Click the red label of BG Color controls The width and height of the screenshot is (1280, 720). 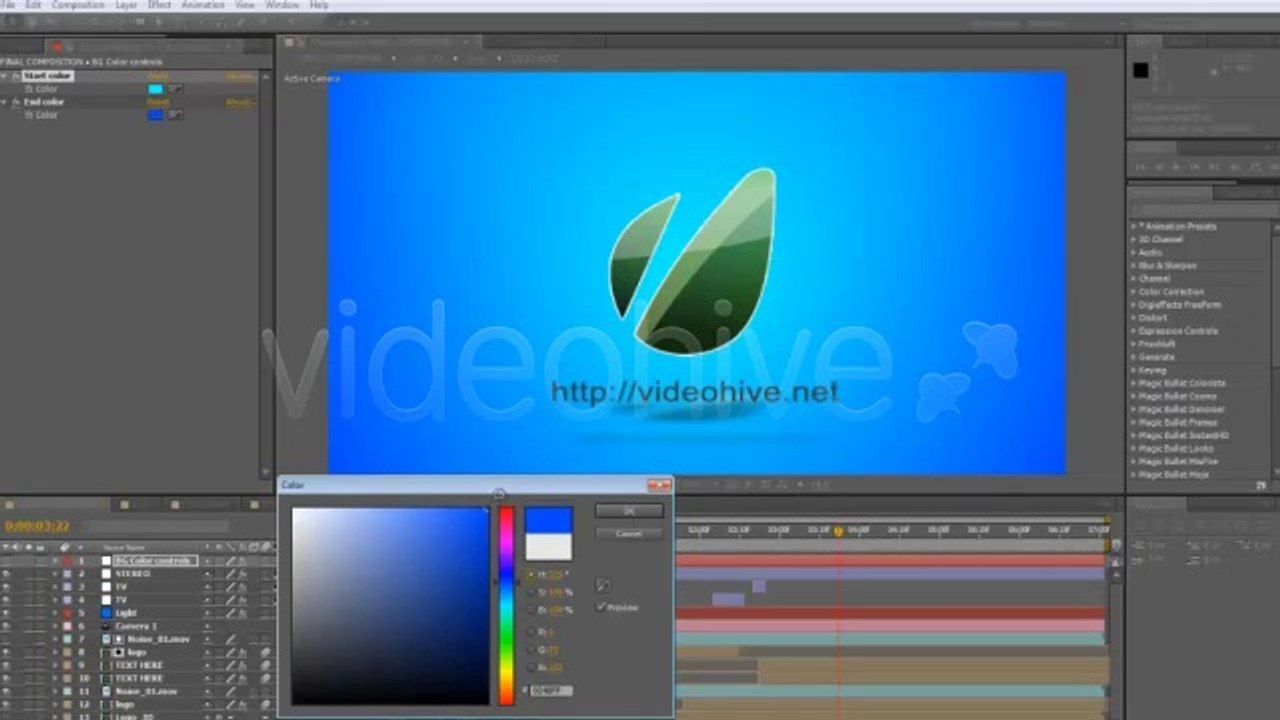coord(67,561)
